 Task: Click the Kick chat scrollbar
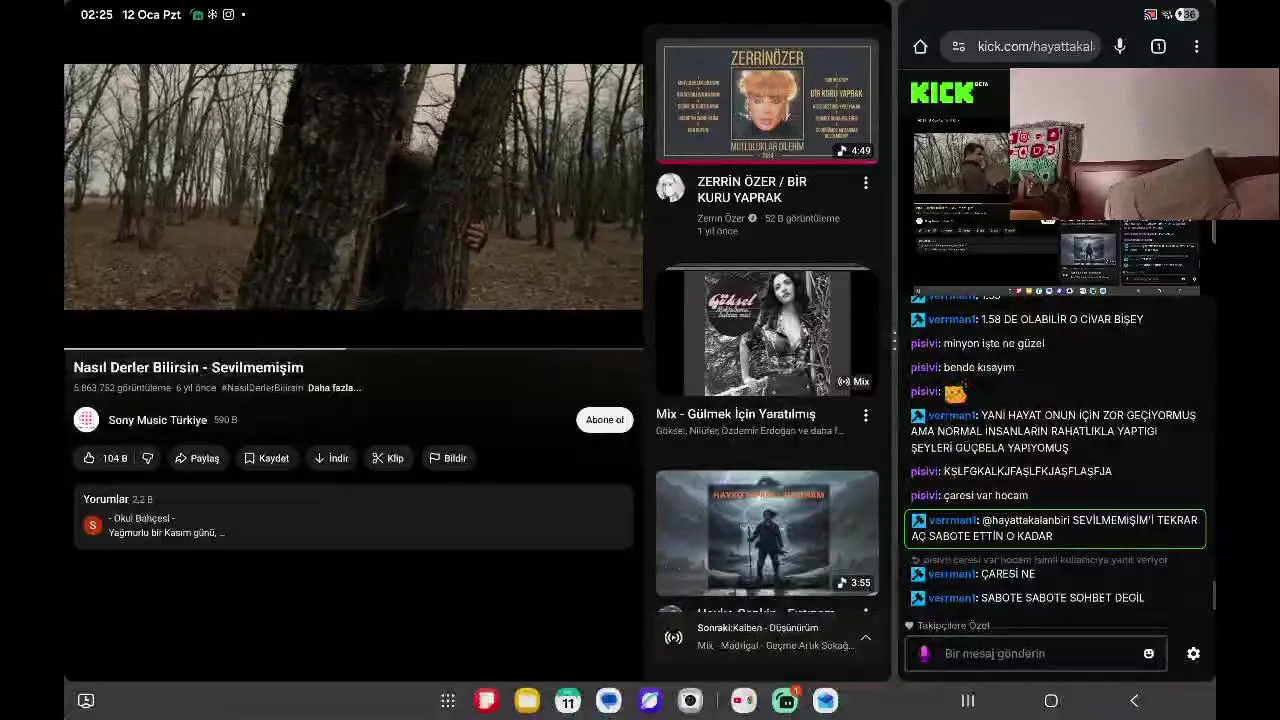(x=1214, y=594)
